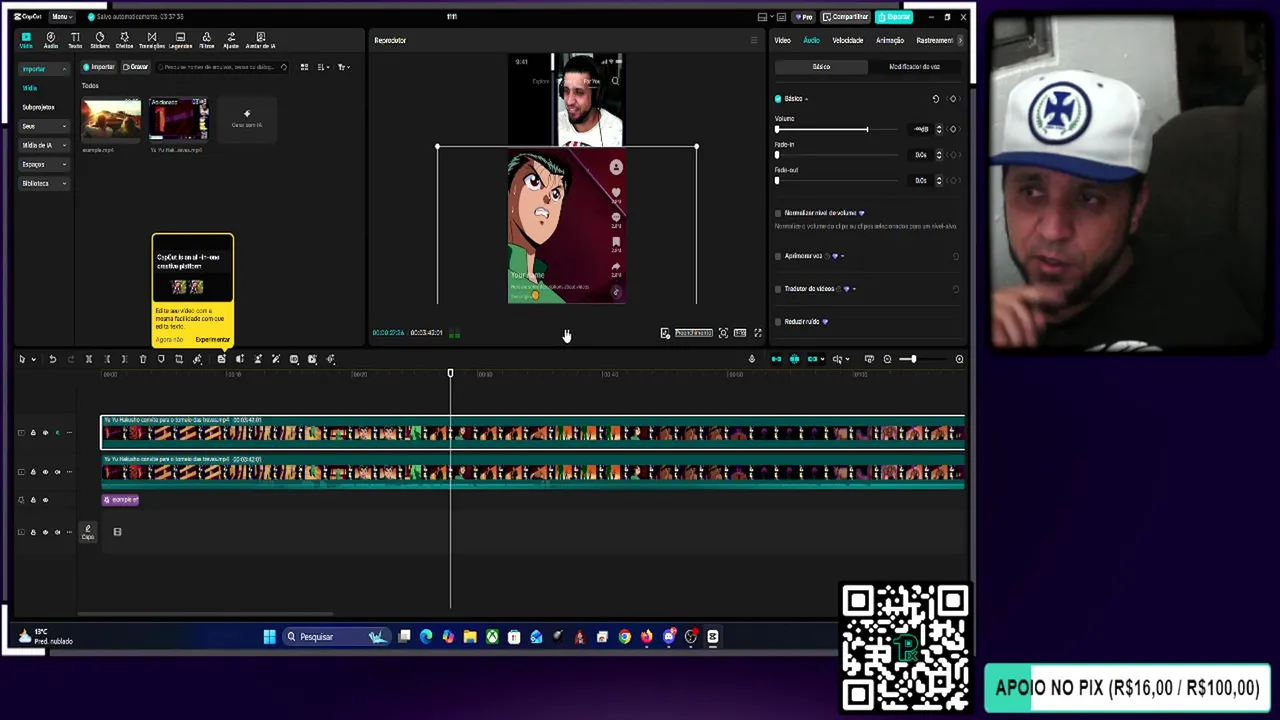Screen dimensions: 1280x720
Task: Click the delete trash icon in timeline toolbar
Action: 142,359
